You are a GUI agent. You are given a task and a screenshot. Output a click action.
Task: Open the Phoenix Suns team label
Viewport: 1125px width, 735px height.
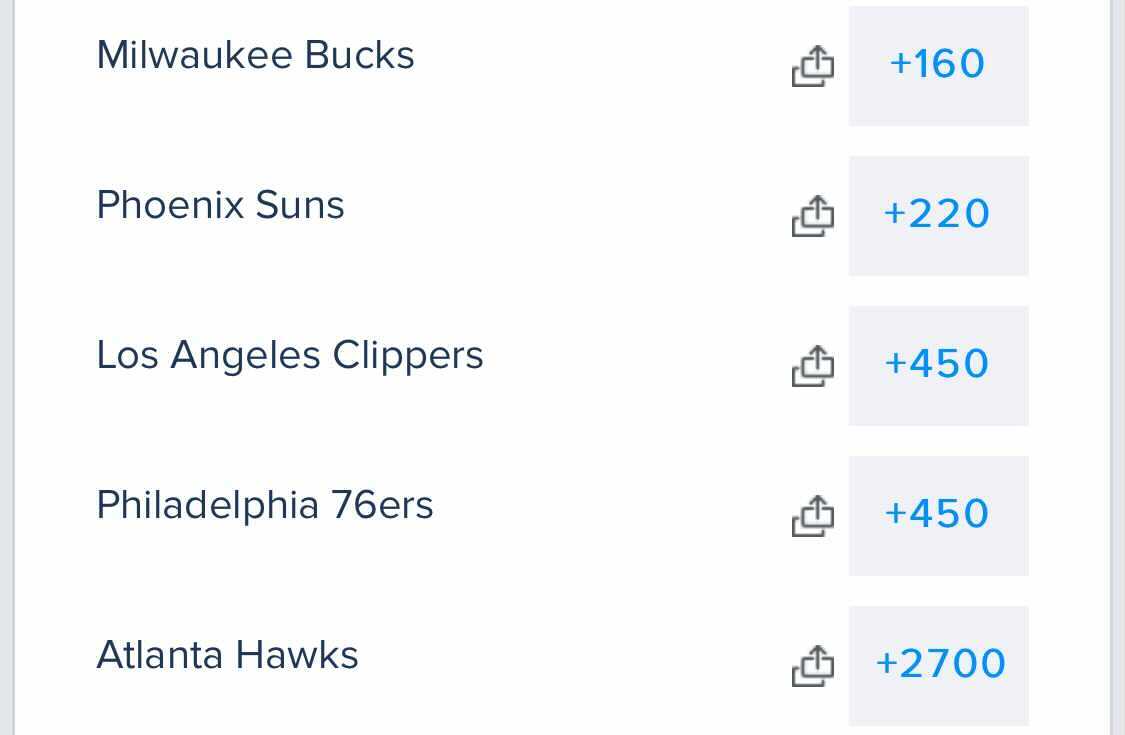coord(220,205)
